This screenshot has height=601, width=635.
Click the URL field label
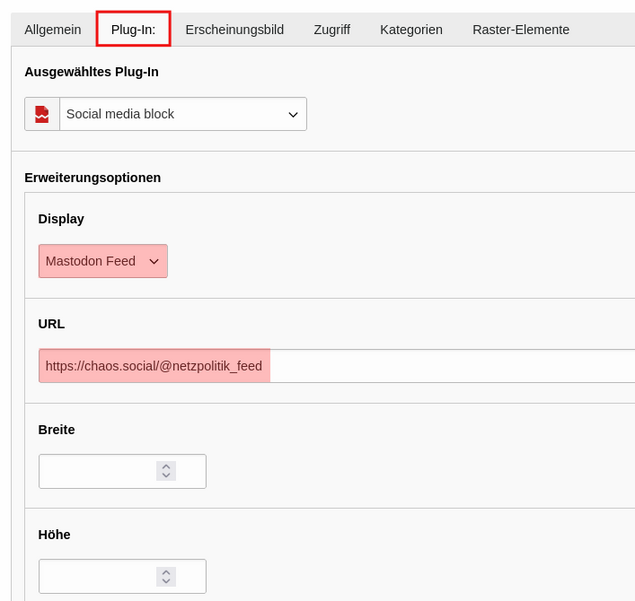point(51,324)
